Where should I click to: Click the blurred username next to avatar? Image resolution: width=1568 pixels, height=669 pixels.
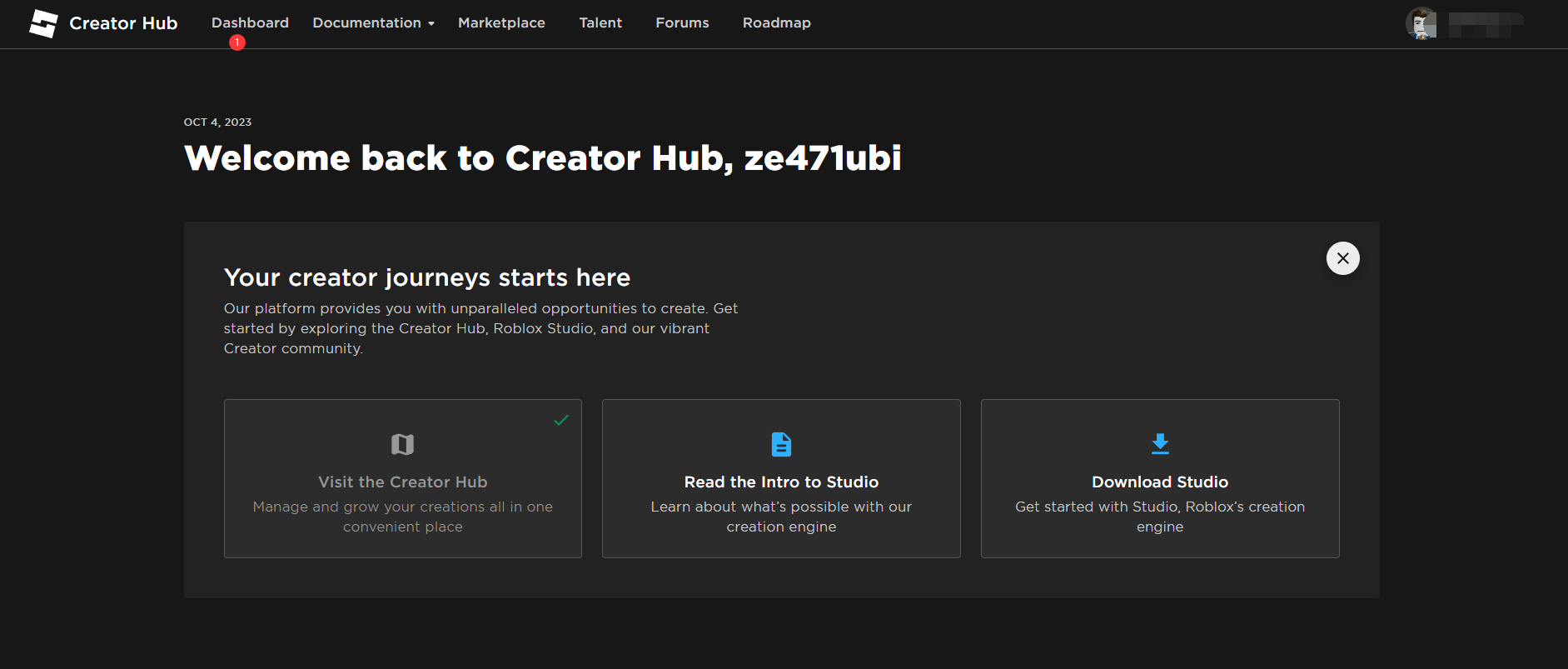1486,24
